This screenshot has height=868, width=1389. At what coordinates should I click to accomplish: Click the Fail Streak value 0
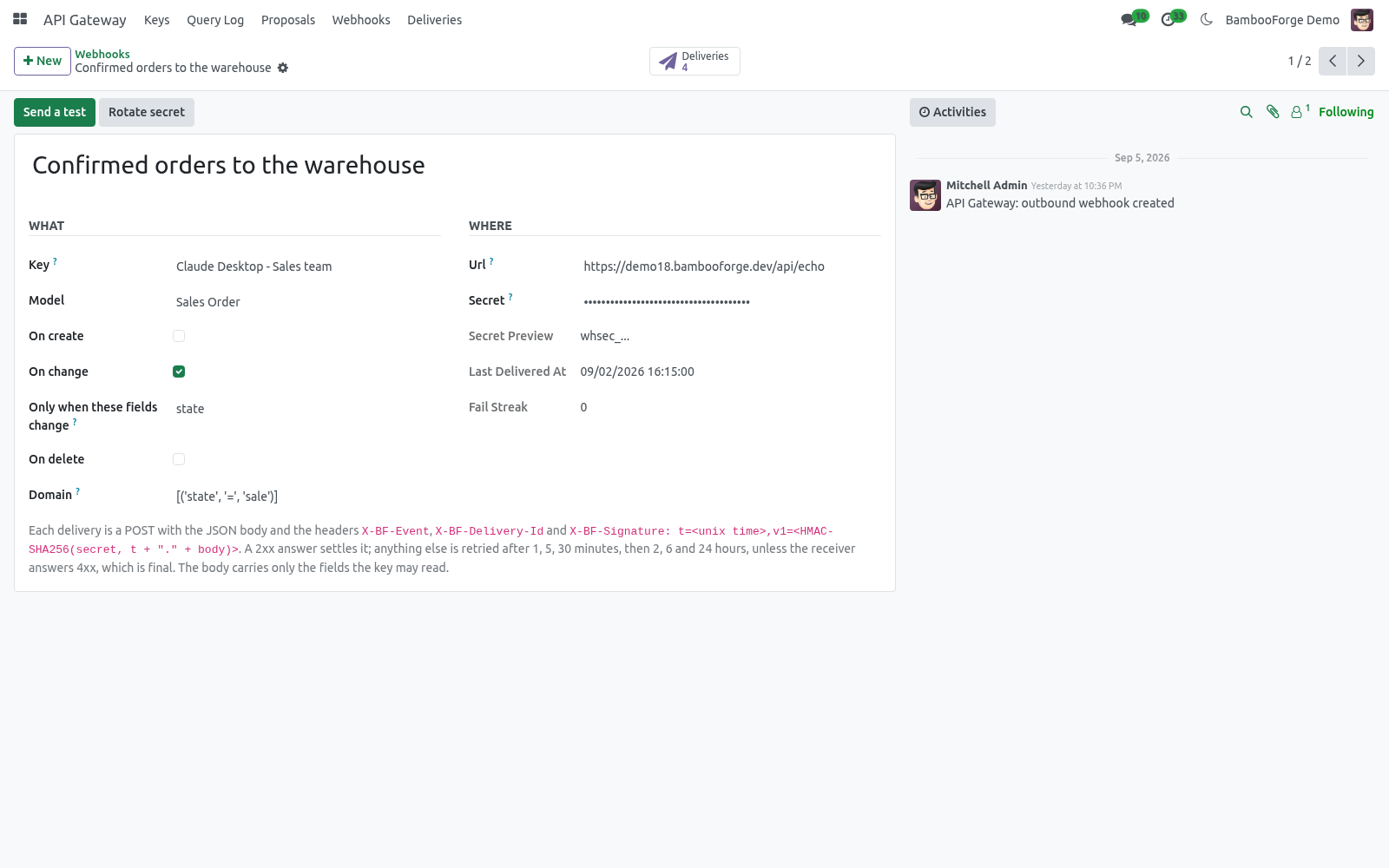(x=583, y=407)
